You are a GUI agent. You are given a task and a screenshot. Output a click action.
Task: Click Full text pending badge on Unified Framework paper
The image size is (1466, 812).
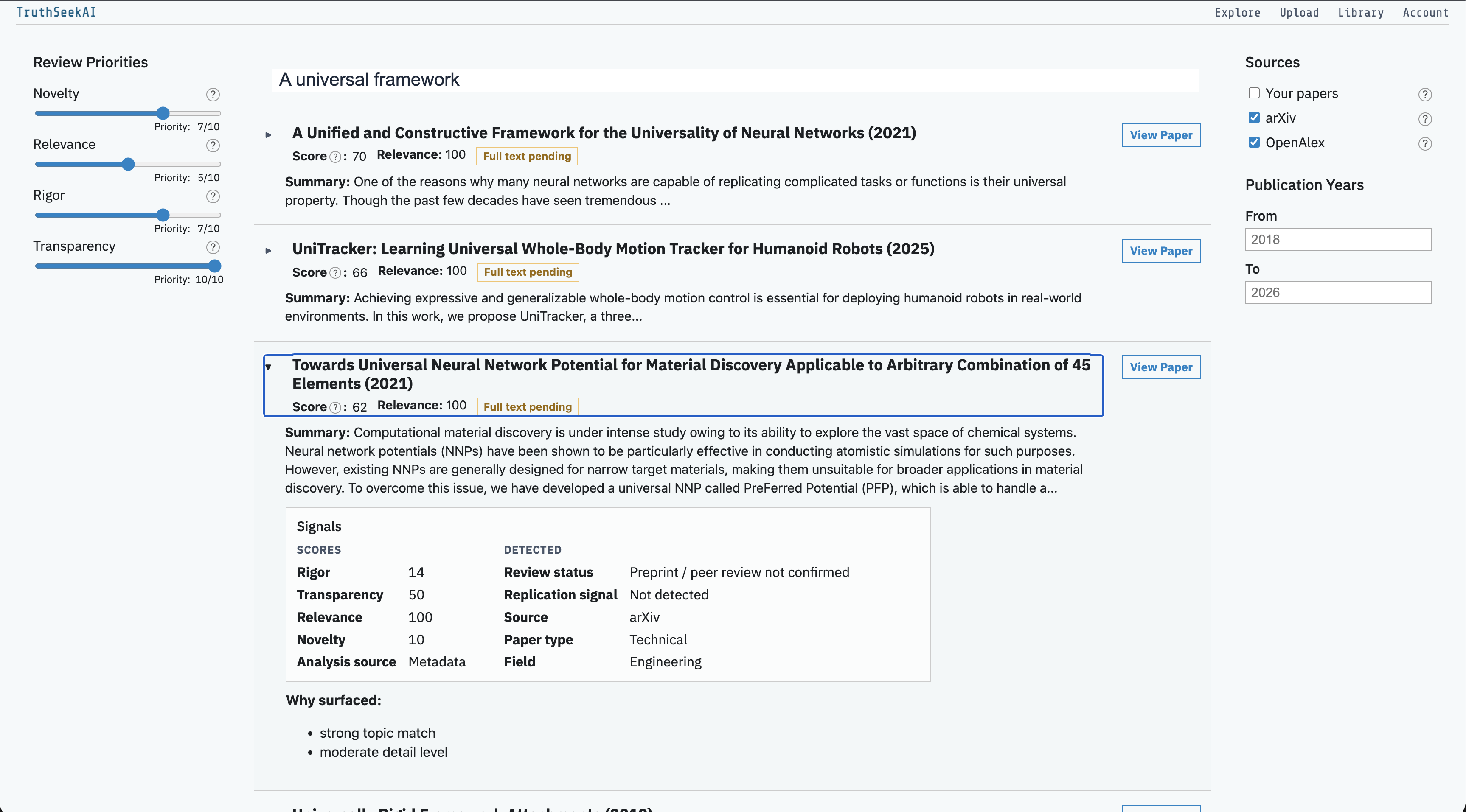527,157
